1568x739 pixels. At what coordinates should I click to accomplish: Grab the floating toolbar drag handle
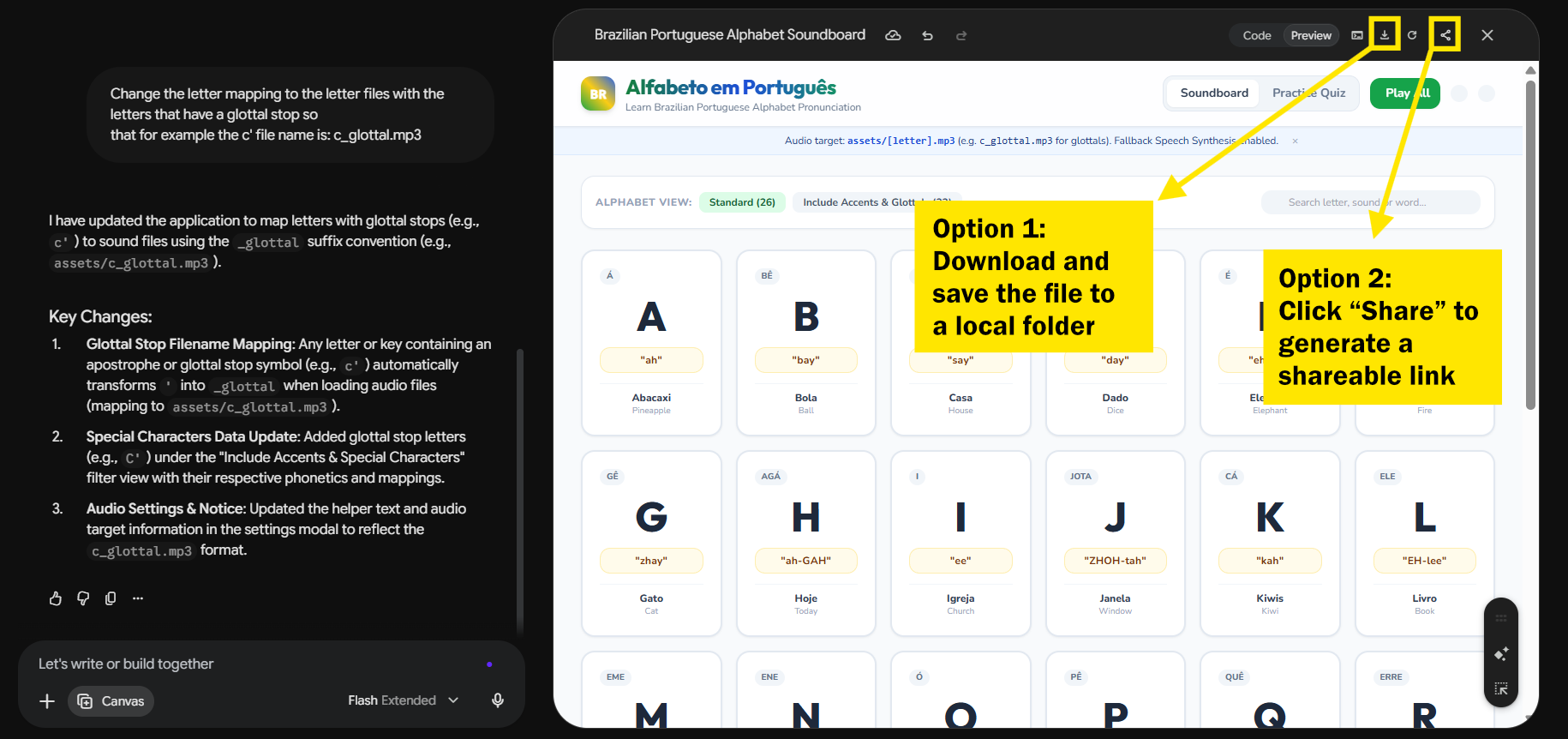click(1501, 618)
